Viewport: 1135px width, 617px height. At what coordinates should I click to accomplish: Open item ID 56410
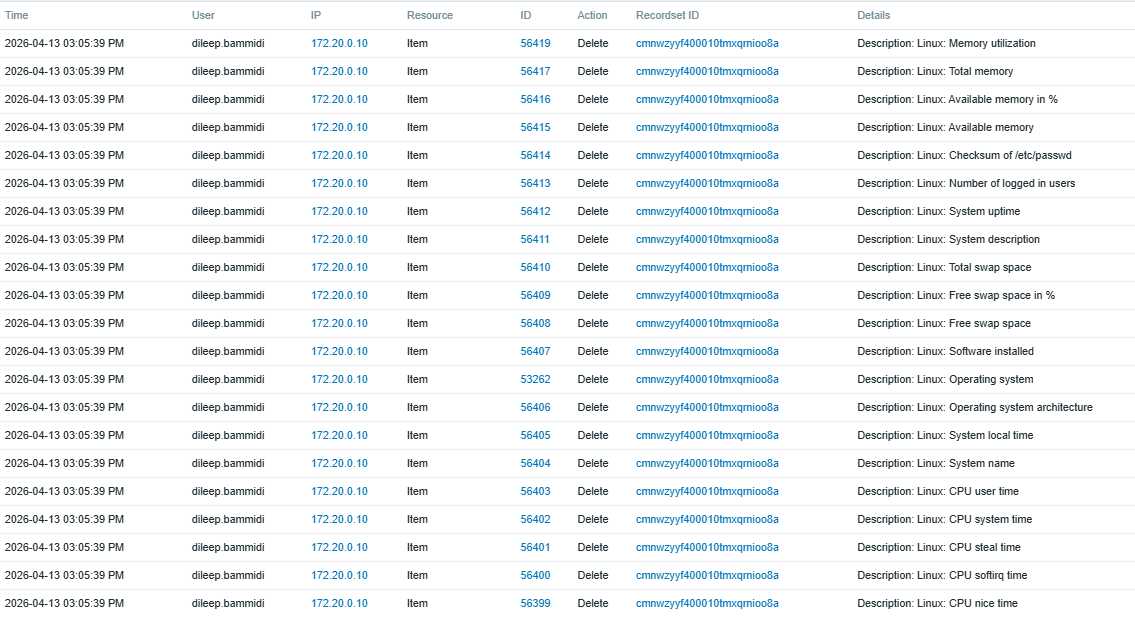pos(535,268)
